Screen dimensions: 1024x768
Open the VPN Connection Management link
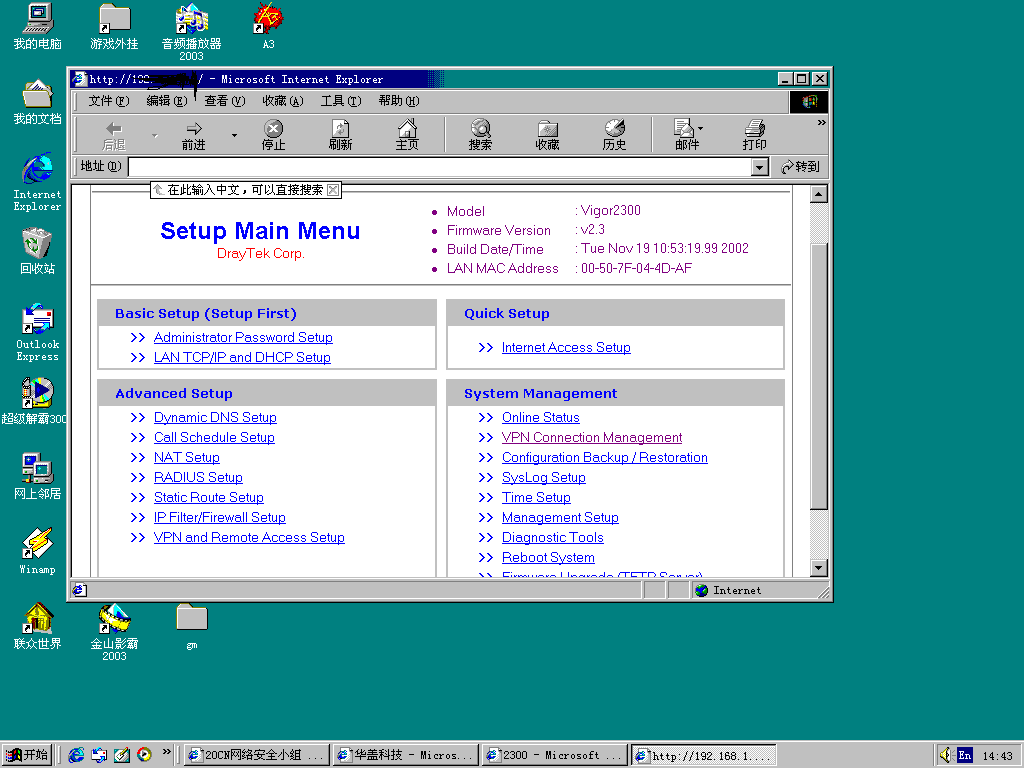(592, 438)
